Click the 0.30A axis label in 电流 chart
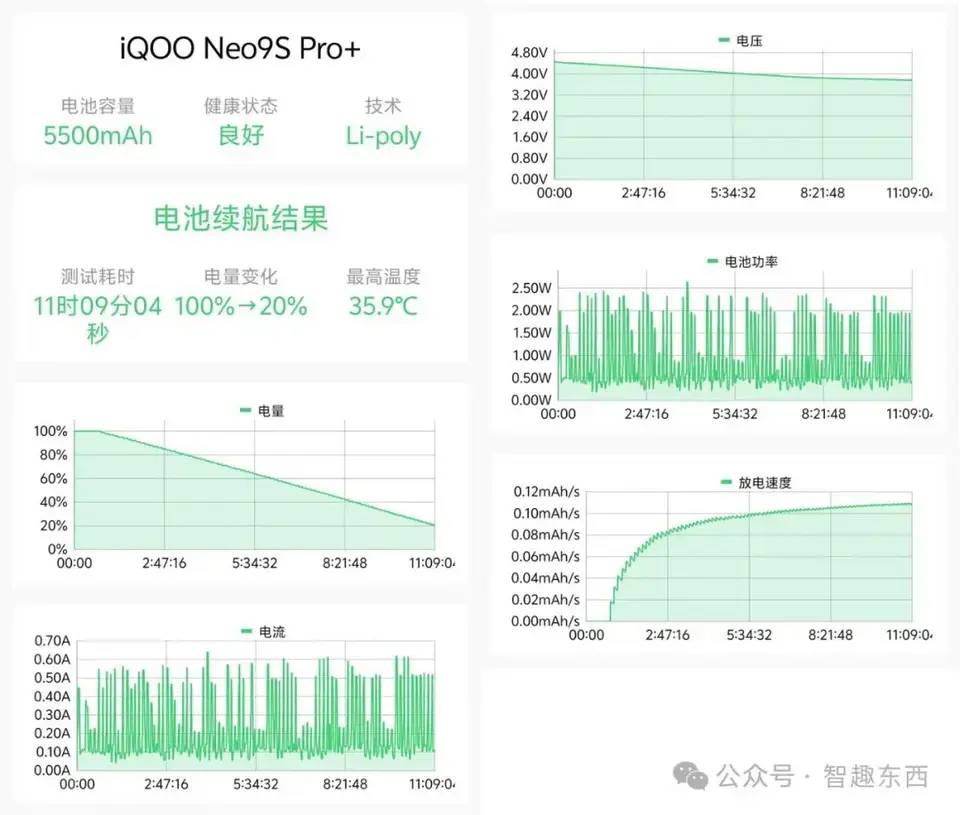 pos(52,715)
